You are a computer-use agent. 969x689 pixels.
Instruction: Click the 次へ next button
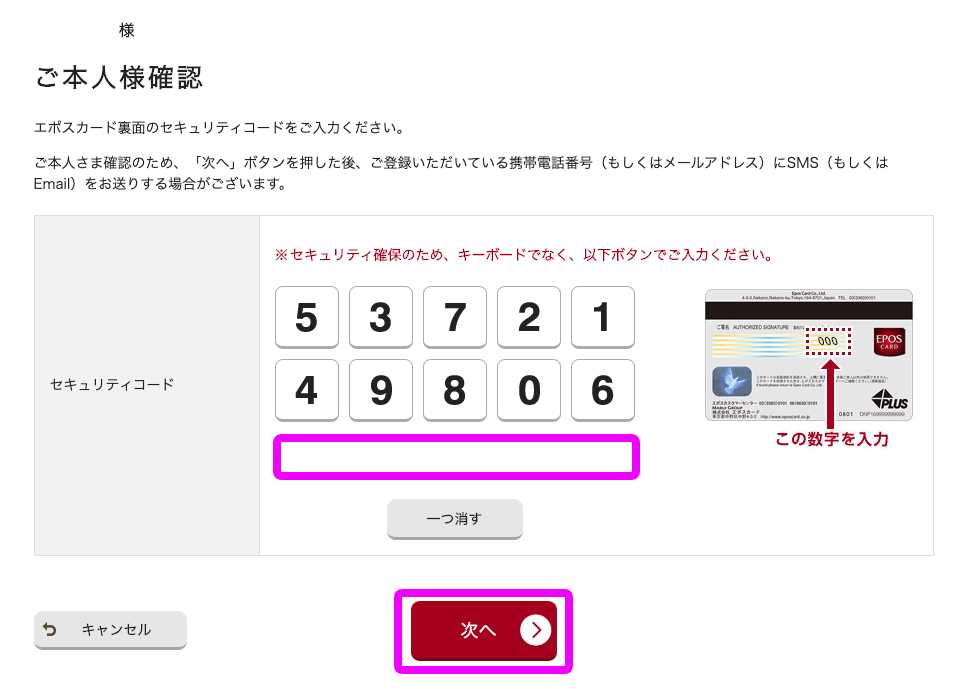(x=484, y=631)
